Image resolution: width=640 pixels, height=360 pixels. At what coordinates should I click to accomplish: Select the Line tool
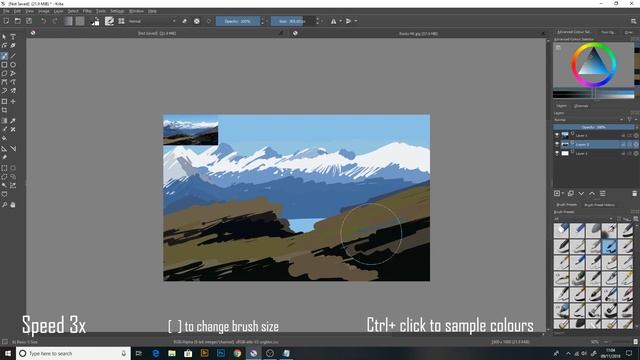[x=13, y=56]
